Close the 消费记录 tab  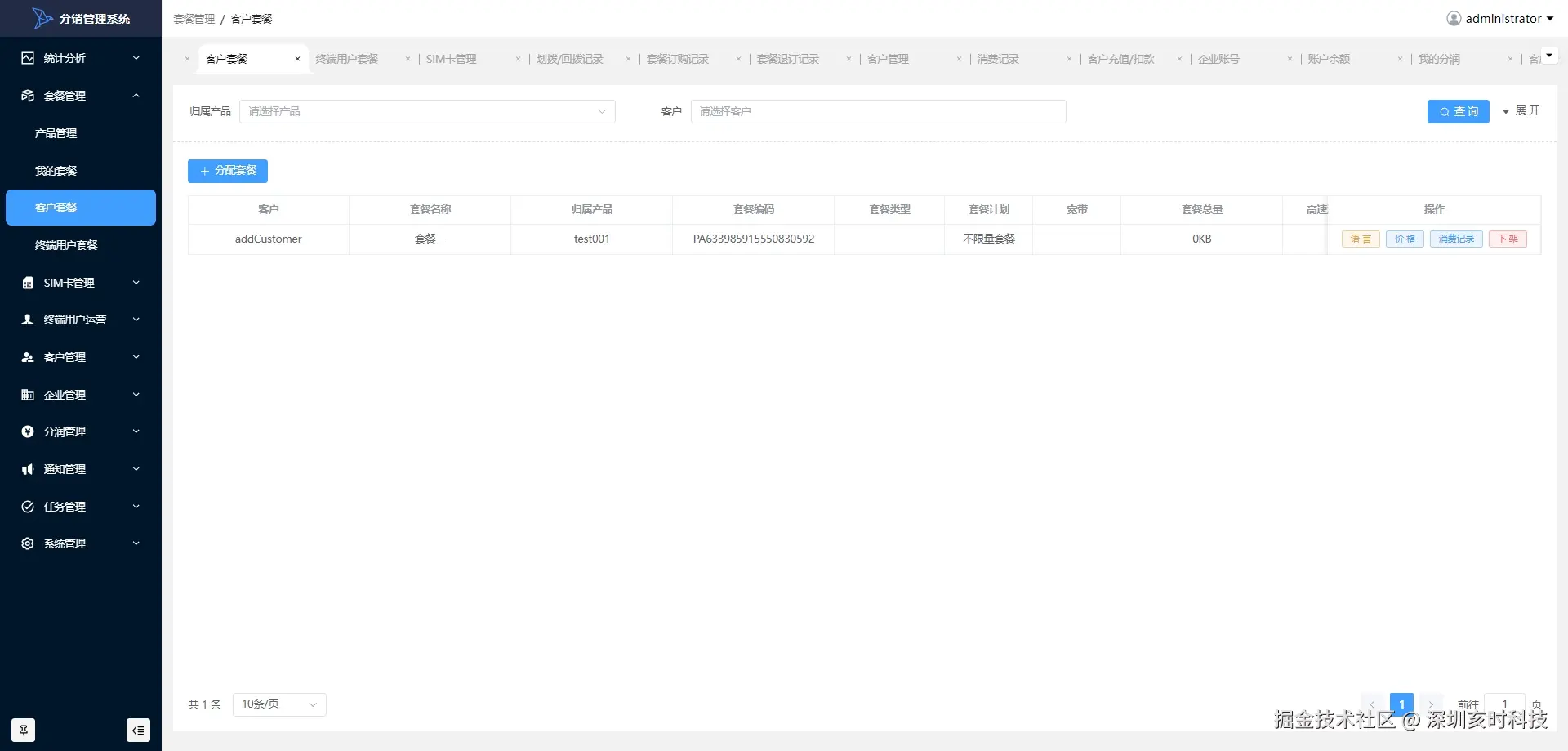[x=1069, y=59]
